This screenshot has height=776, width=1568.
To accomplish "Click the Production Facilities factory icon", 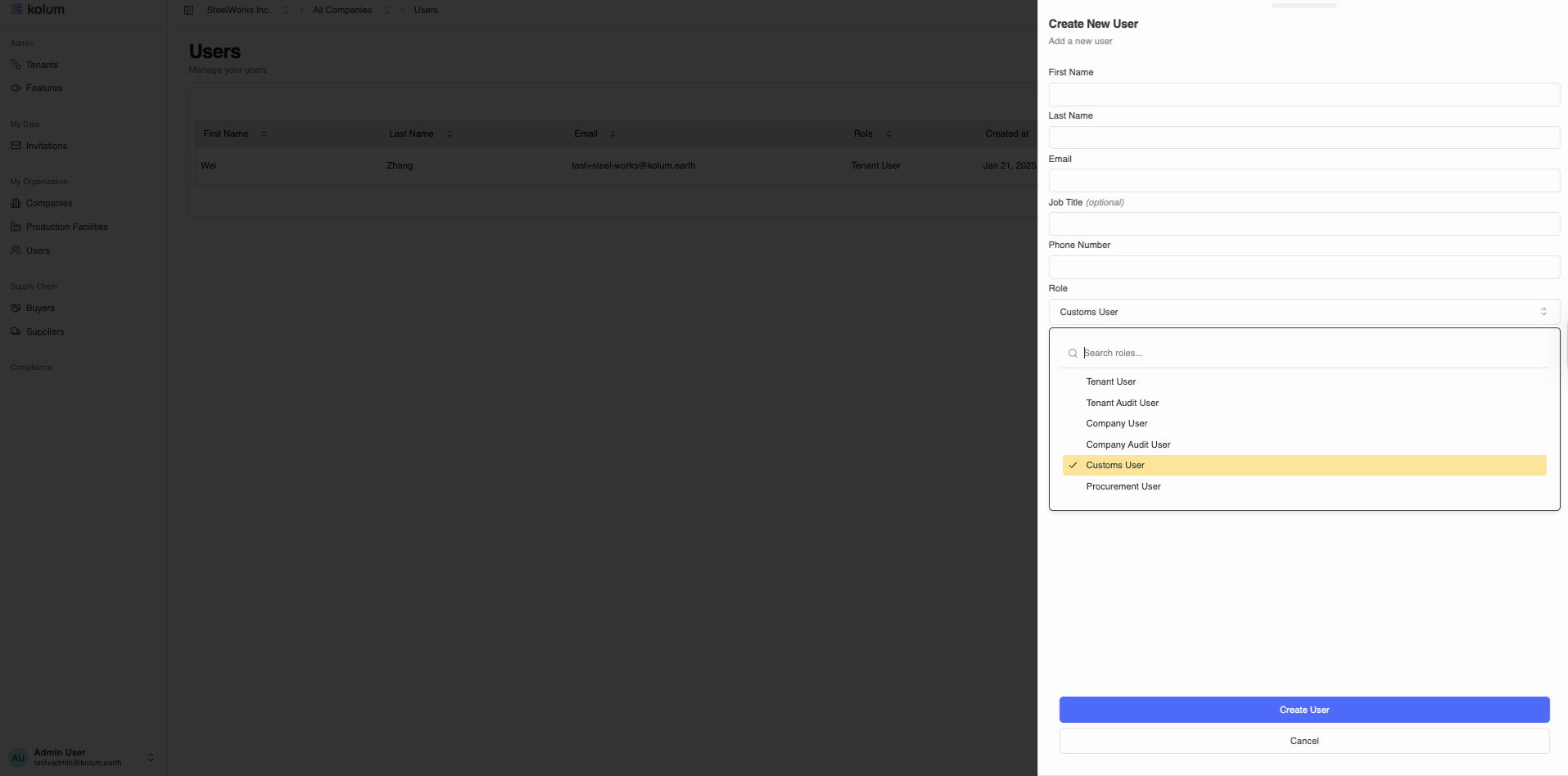I will coord(16,227).
